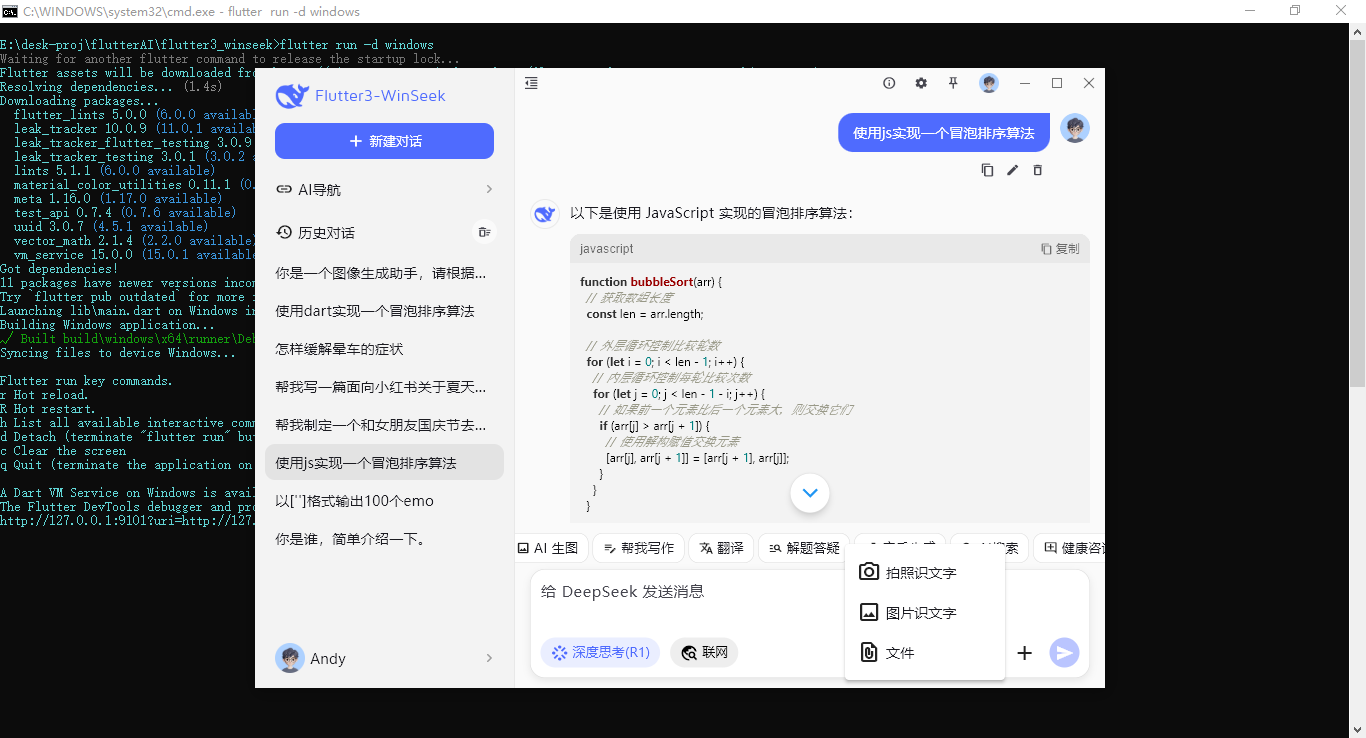Screen dimensions: 1366x738
Task: Delete the user message with trash icon
Action: (1037, 170)
